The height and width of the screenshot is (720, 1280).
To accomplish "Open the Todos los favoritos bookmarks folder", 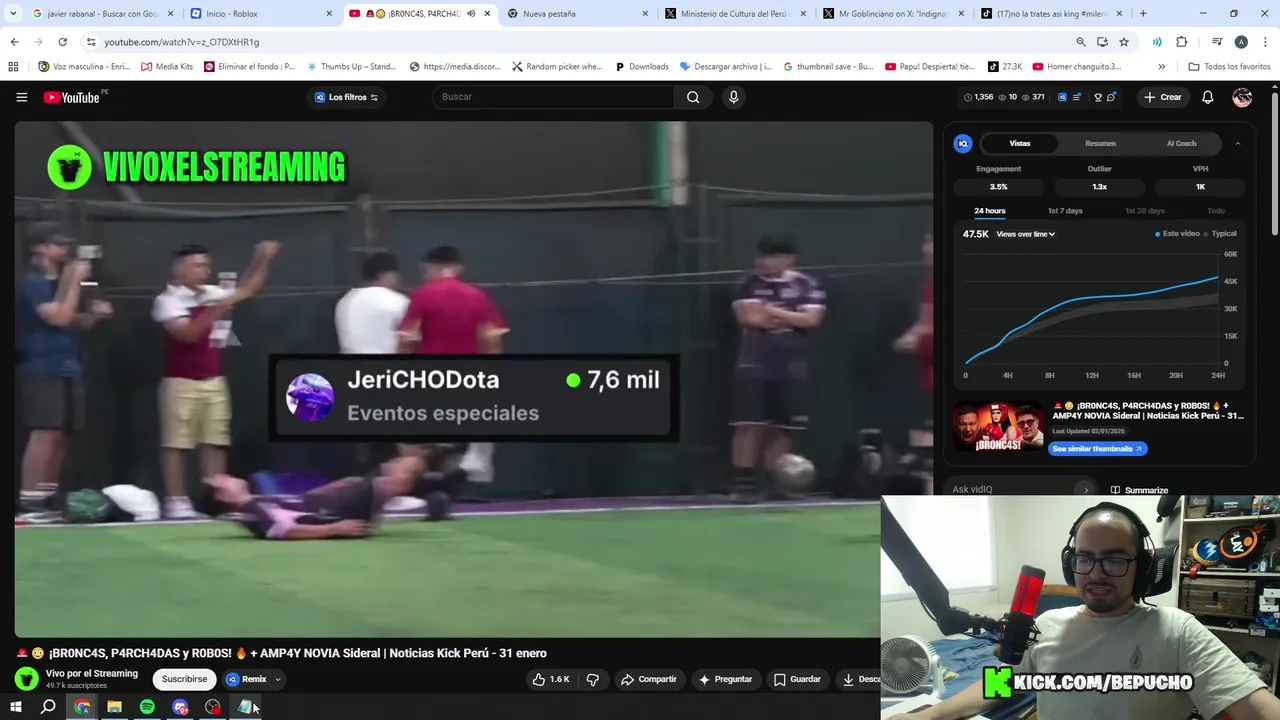I will pyautogui.click(x=1229, y=66).
